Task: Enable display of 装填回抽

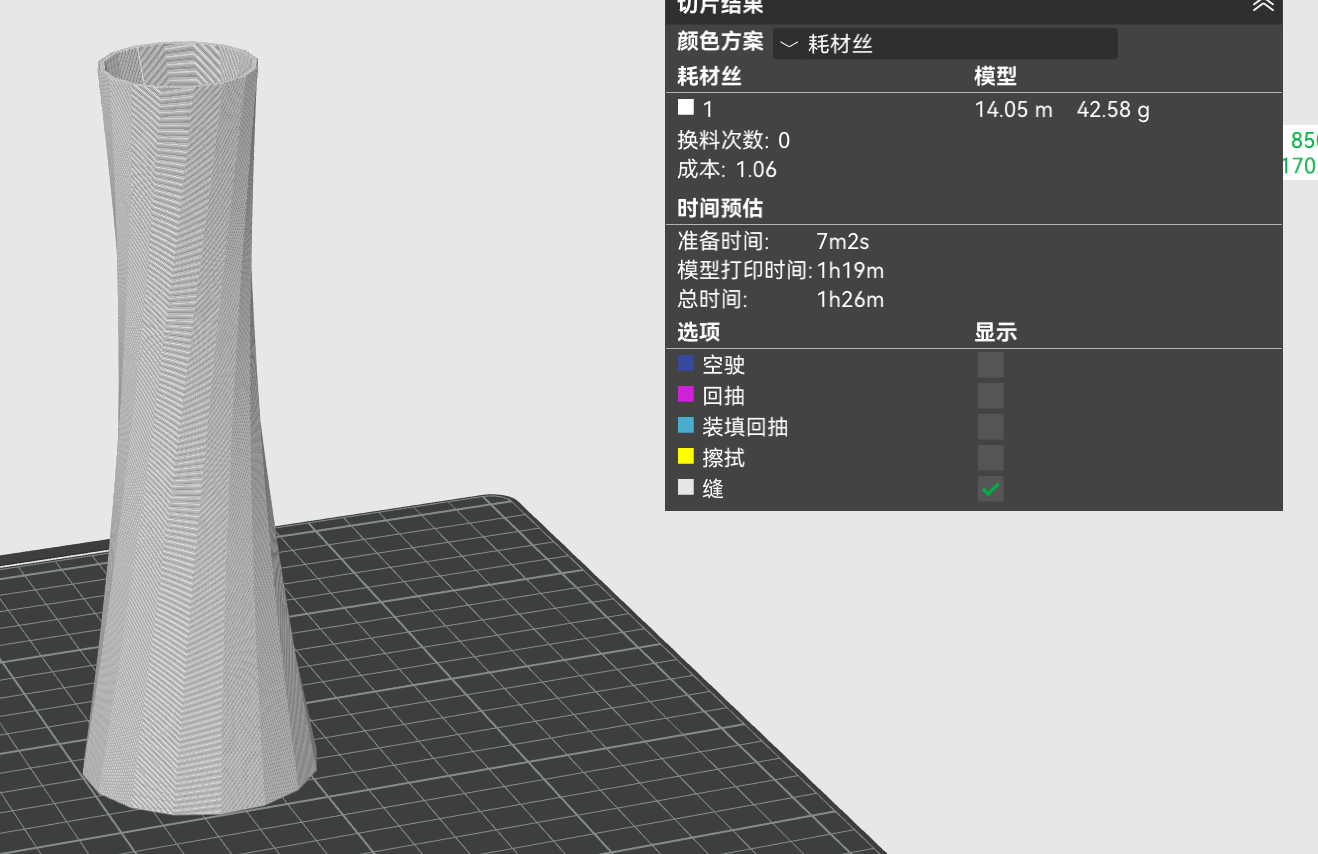Action: click(x=990, y=427)
